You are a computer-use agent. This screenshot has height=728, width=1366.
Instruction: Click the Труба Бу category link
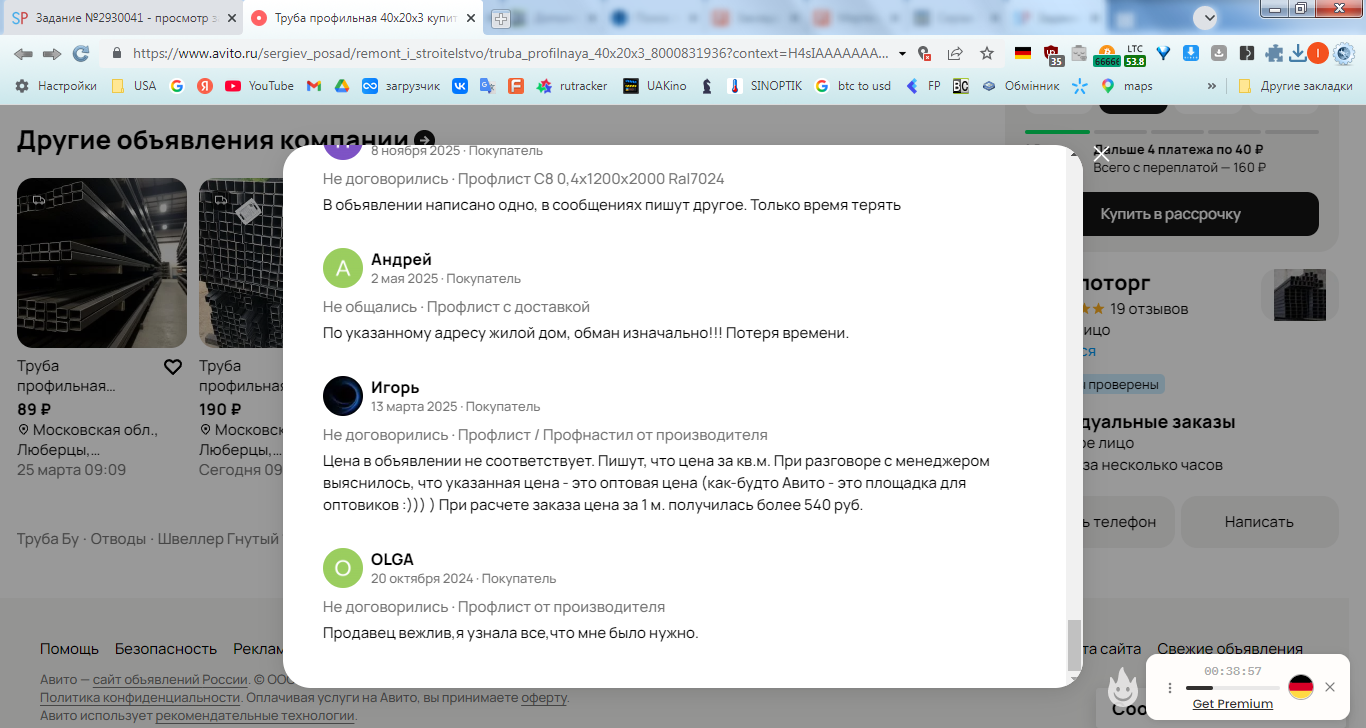[47, 539]
